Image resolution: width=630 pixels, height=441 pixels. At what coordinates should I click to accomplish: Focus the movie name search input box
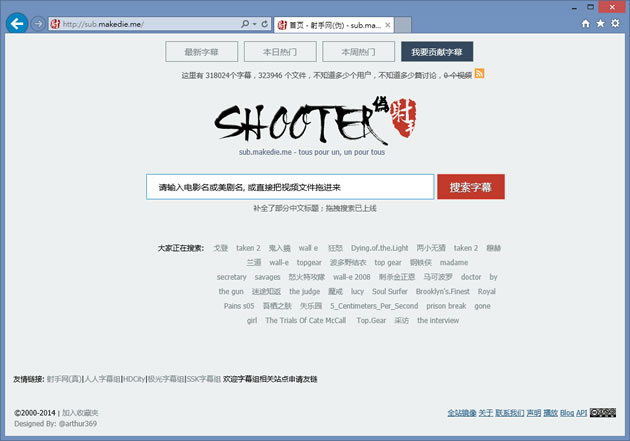coord(290,187)
